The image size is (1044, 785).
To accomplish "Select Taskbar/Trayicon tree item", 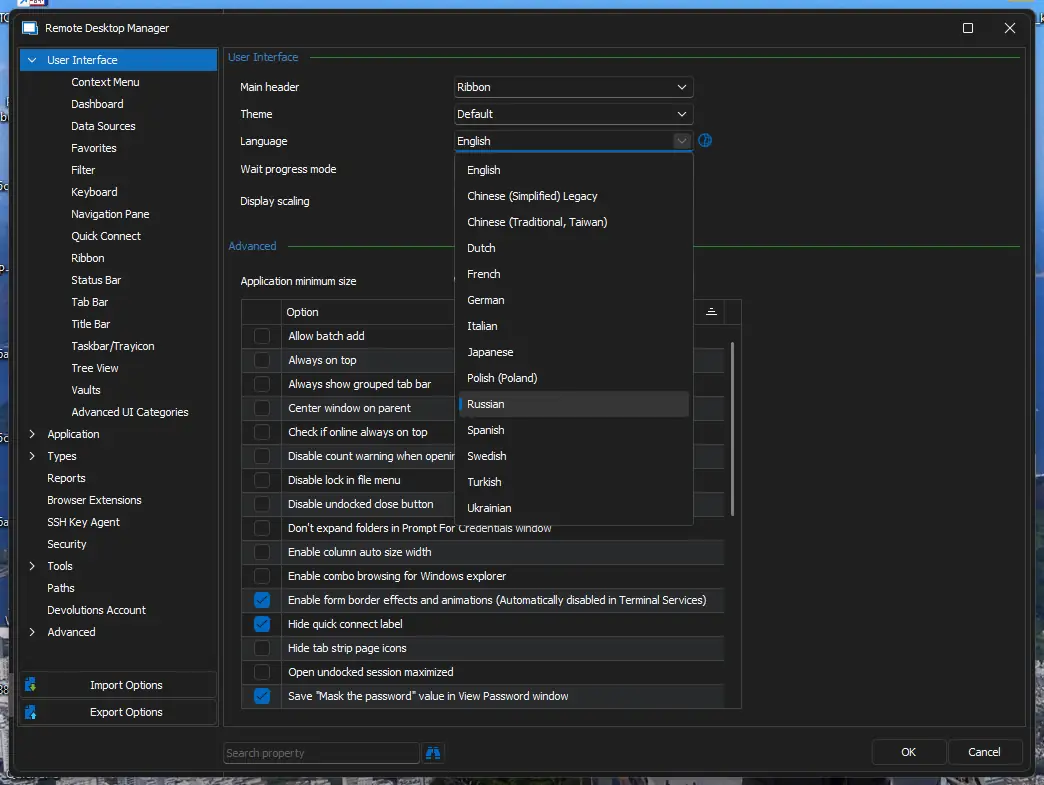I will 113,346.
